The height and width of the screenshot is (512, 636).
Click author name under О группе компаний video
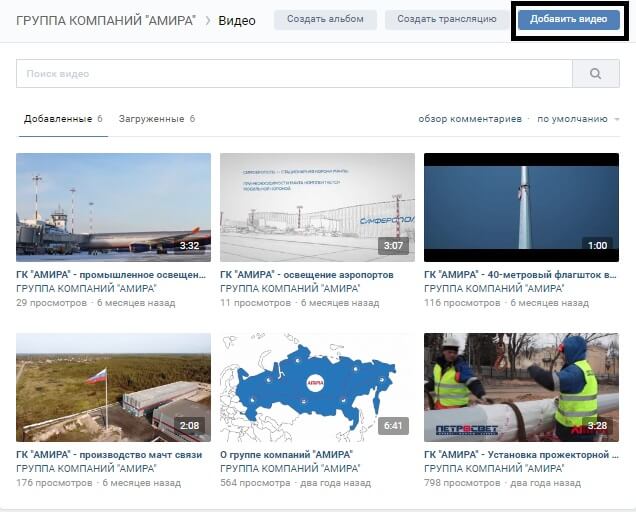[290, 469]
